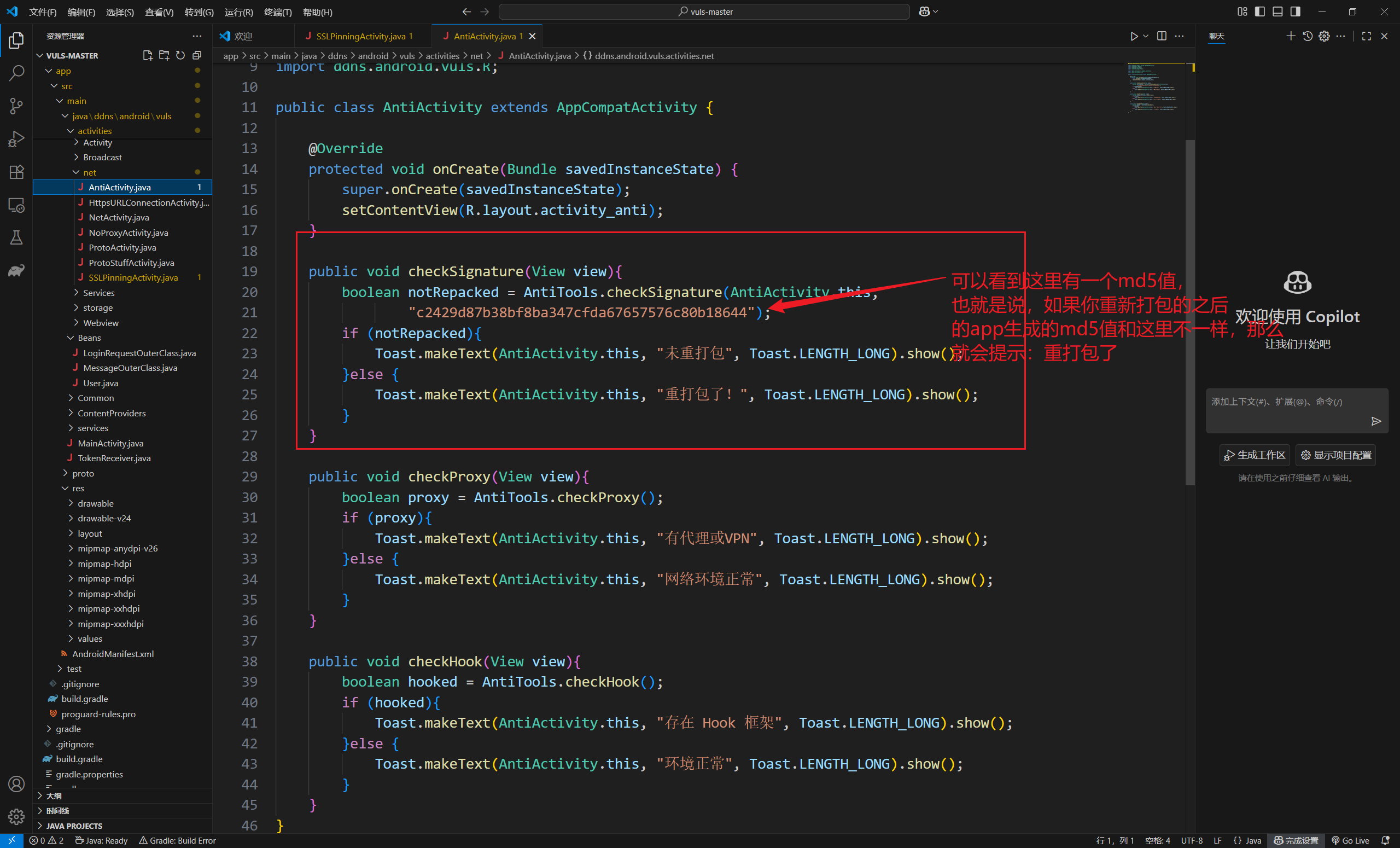Create a new file in explorer

[x=147, y=55]
